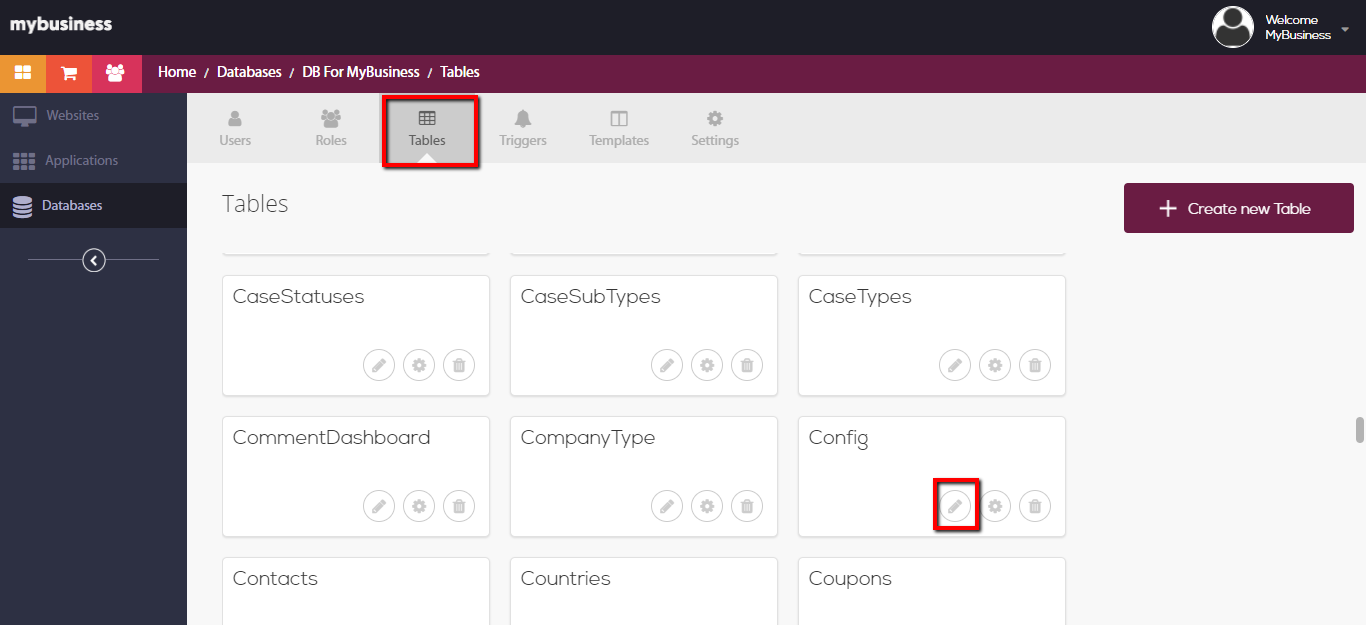Edit the CompanyType table with pencil icon
The width and height of the screenshot is (1366, 625).
point(667,506)
